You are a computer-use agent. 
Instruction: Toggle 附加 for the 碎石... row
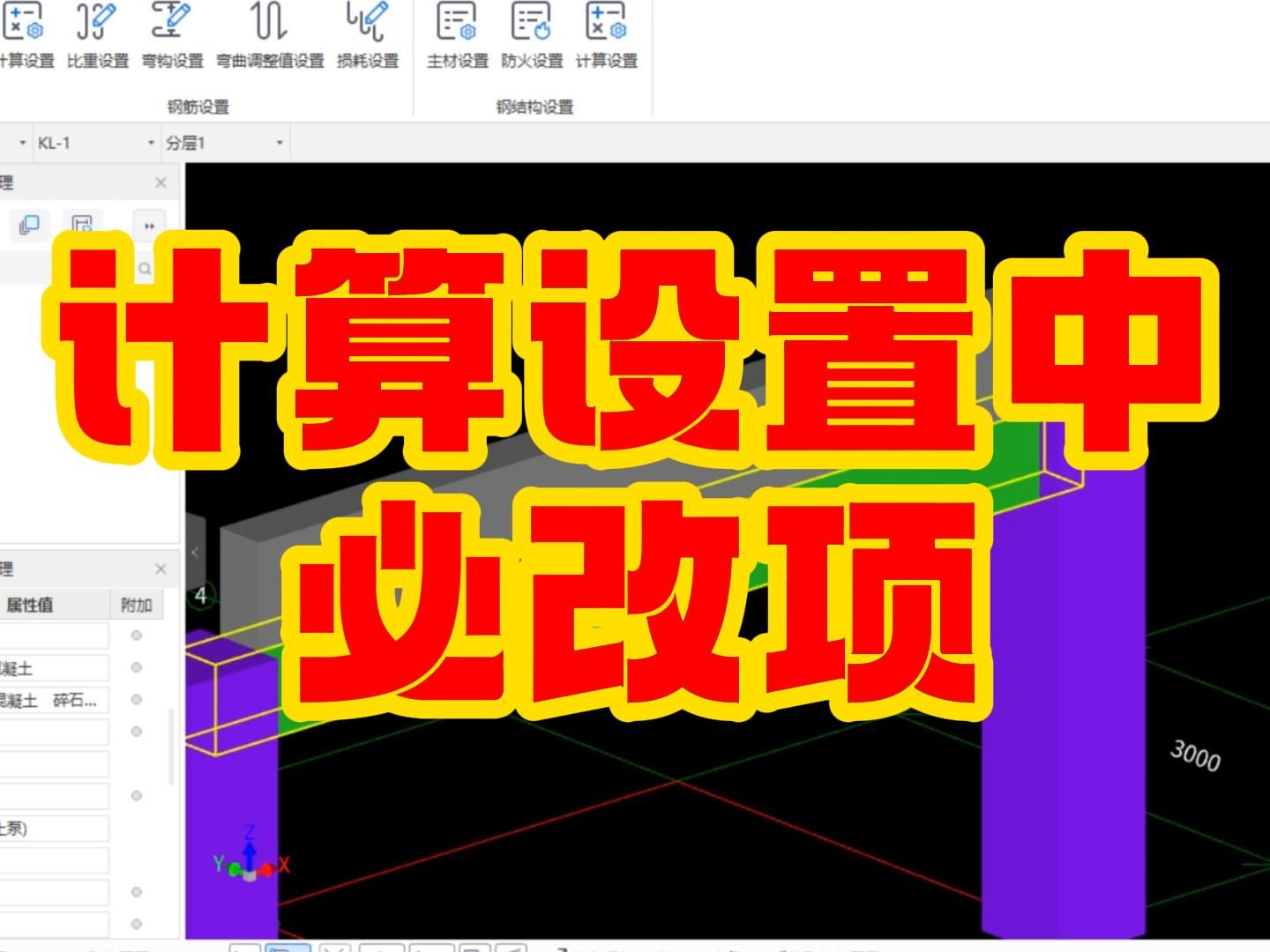(x=136, y=699)
